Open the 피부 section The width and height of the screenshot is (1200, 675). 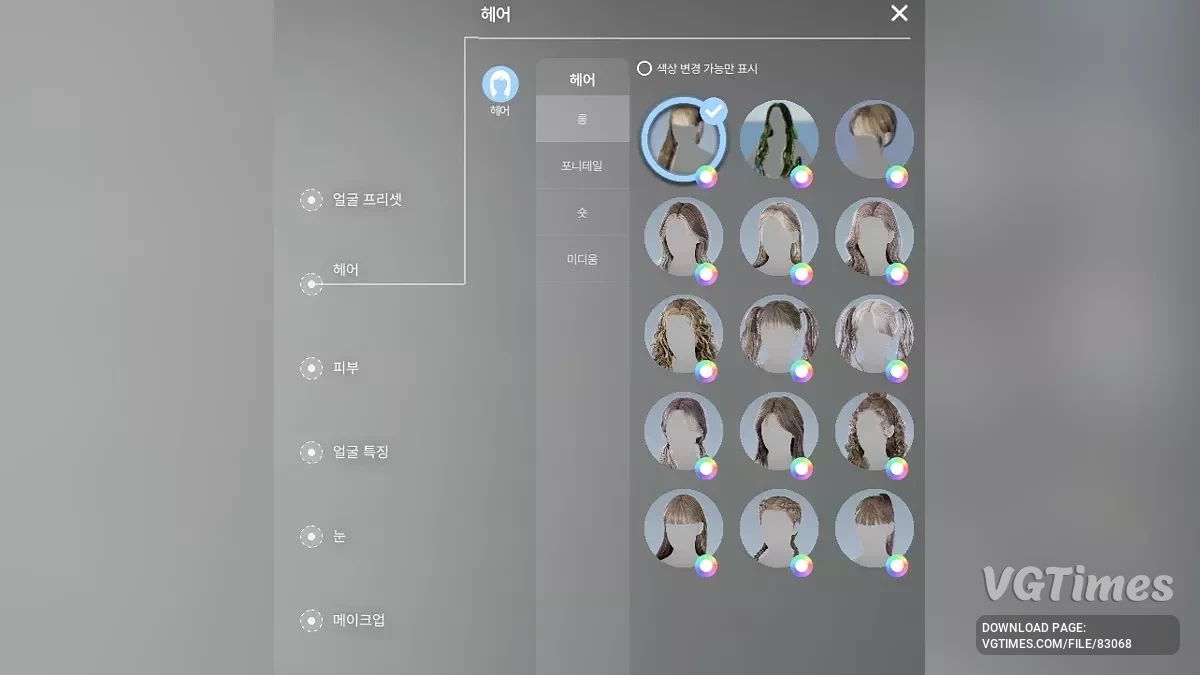pos(330,368)
